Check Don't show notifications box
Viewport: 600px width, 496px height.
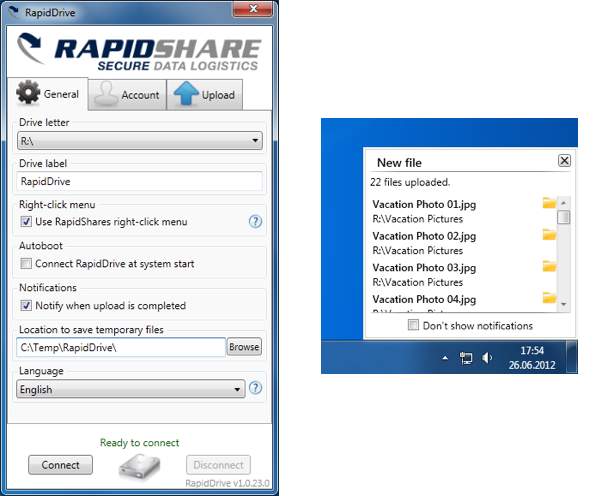[413, 325]
